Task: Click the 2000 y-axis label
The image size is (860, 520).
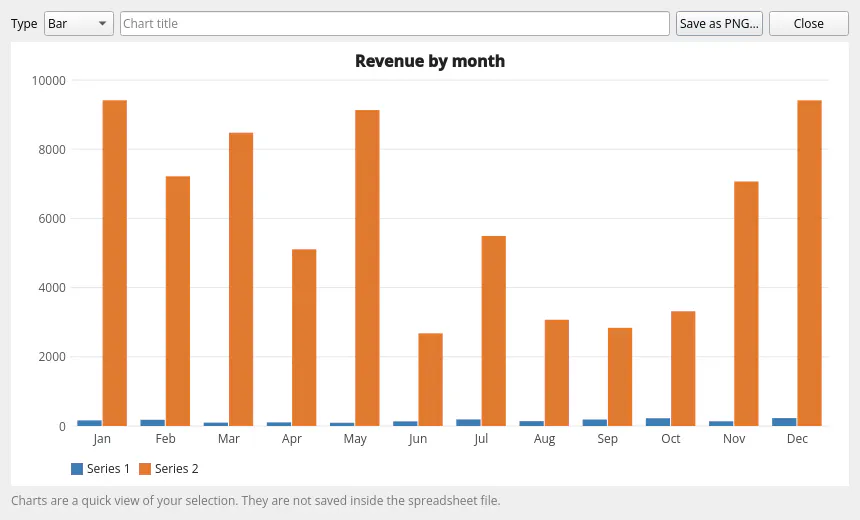Action: 52,357
